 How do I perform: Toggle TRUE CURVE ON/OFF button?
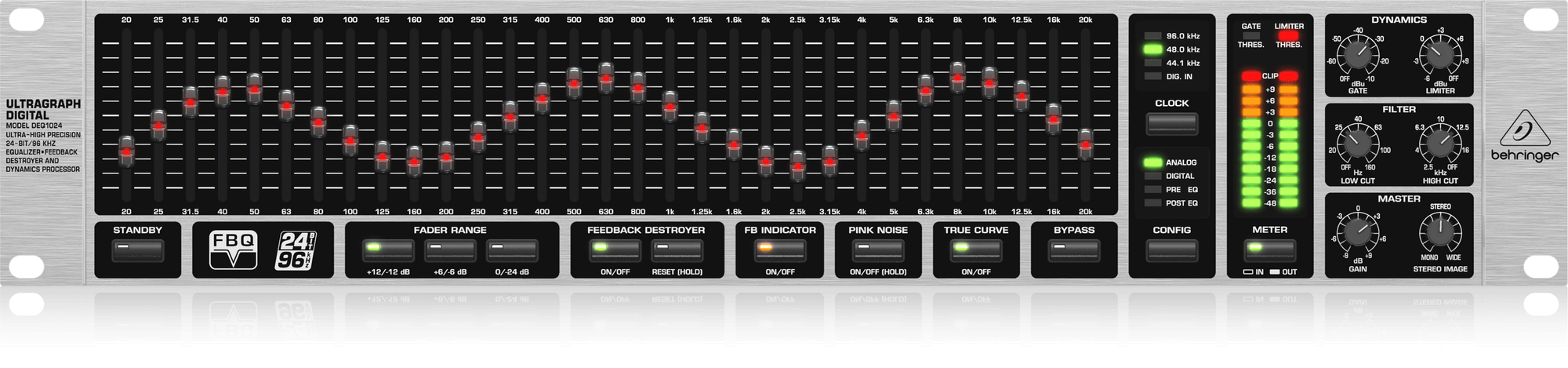(976, 251)
